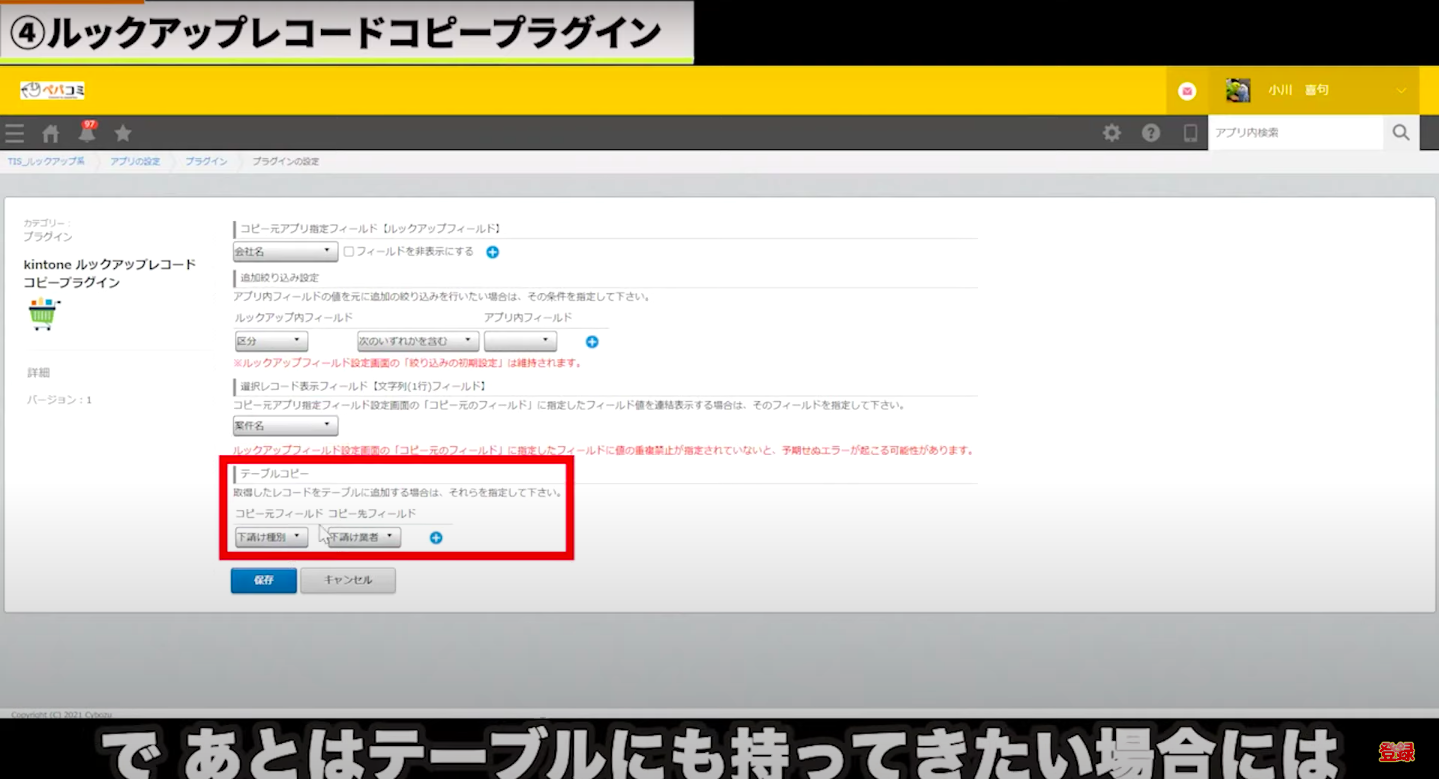Image resolution: width=1439 pixels, height=779 pixels.
Task: Expand the 次のいずれかを含む condition dropdown
Action: [417, 342]
